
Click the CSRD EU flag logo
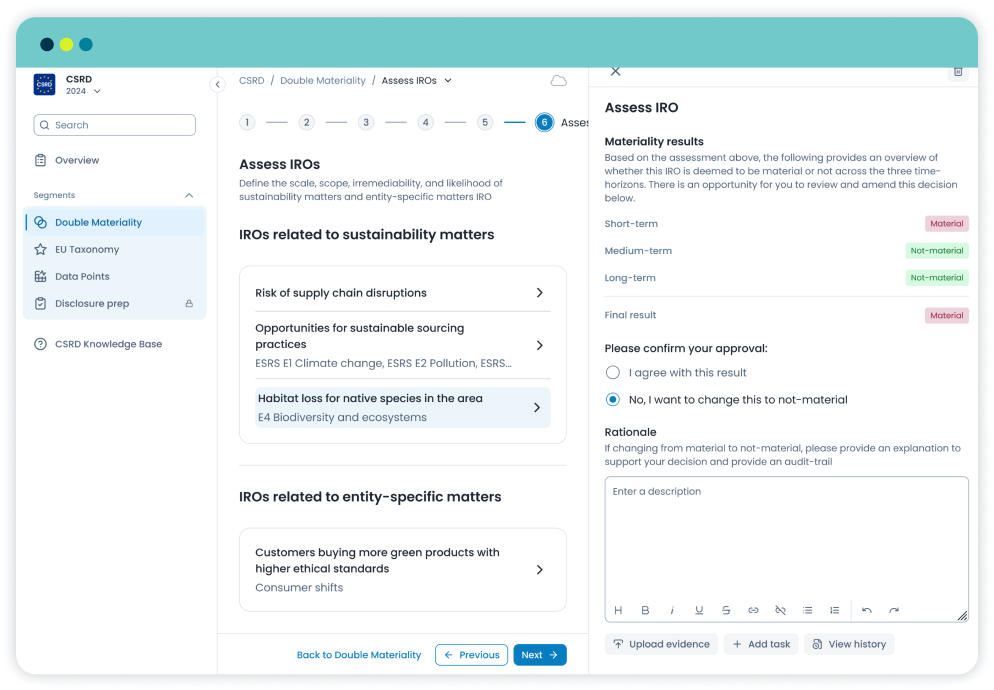tap(44, 84)
